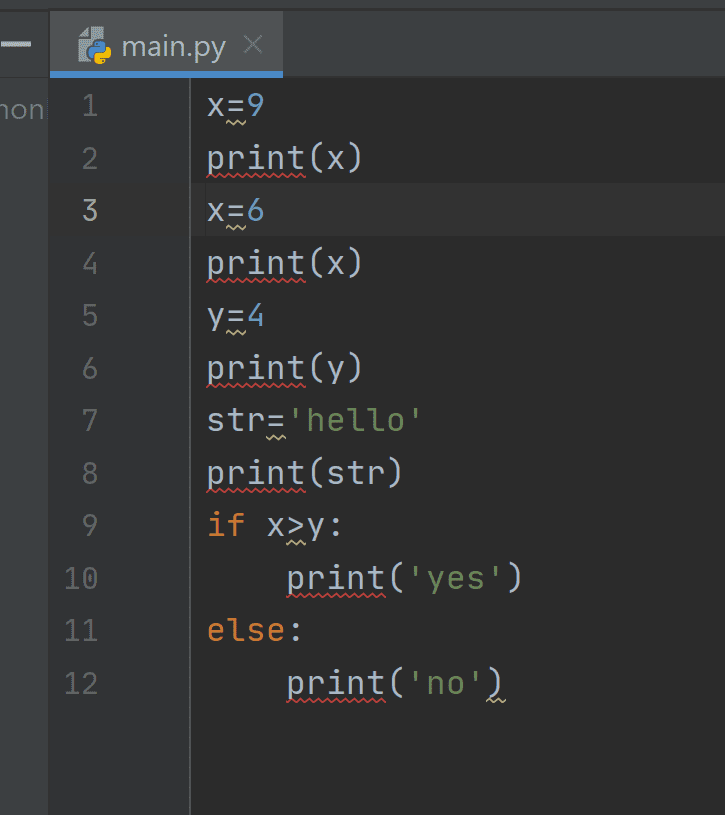Close the main.py editor tab
The image size is (725, 815).
click(253, 45)
